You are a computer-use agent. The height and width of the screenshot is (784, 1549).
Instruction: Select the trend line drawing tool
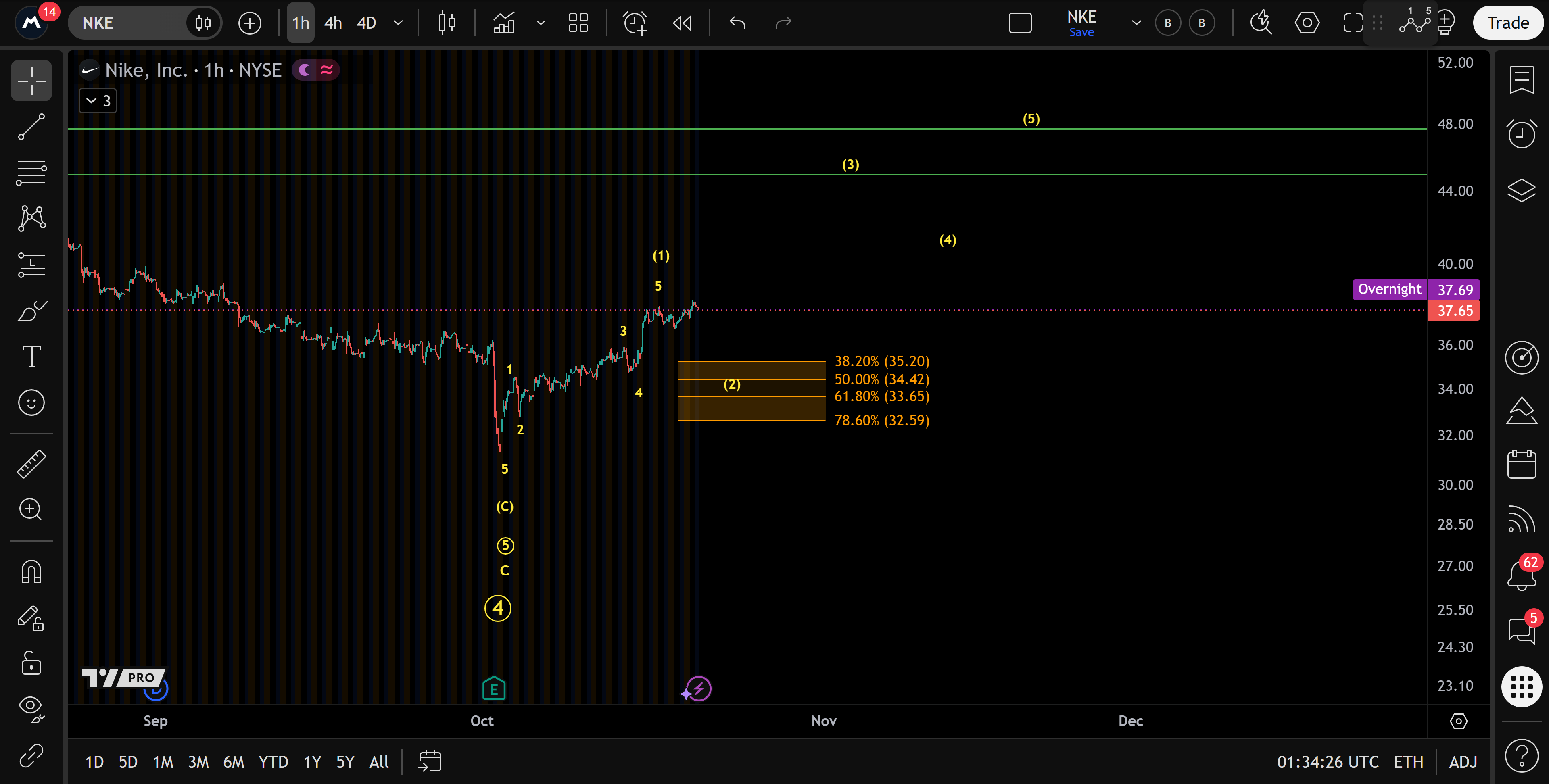coord(31,127)
